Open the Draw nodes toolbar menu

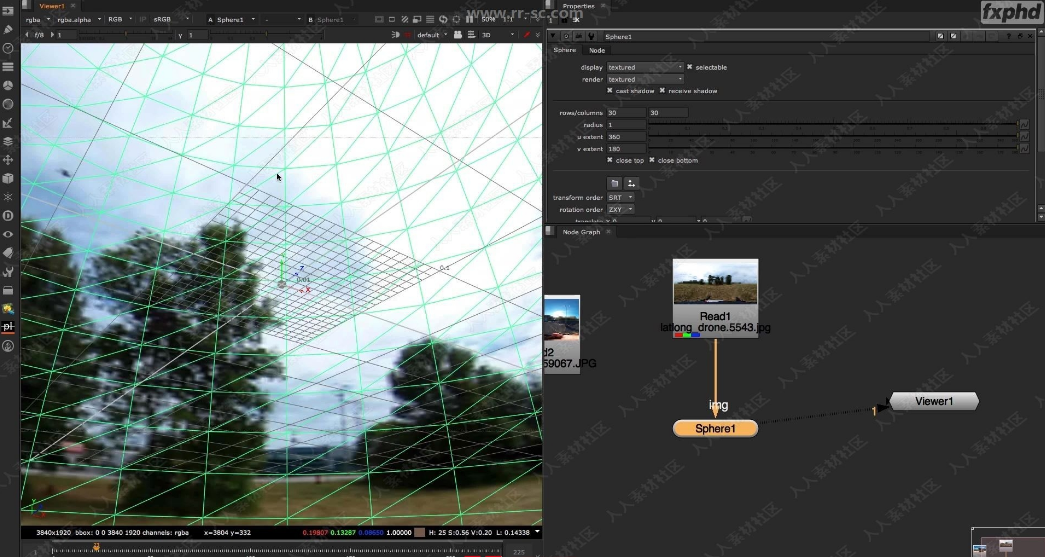point(8,29)
